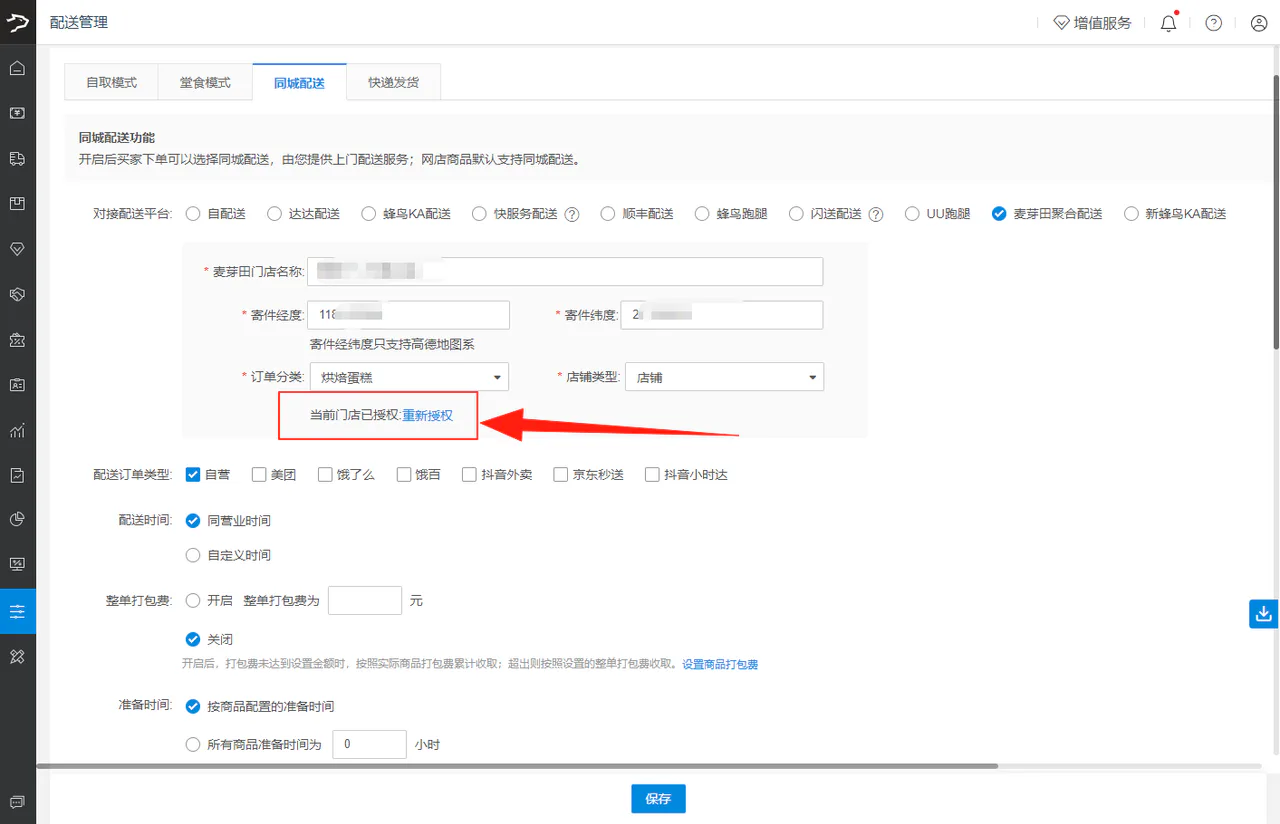
Task: Open the help question mark in header
Action: click(x=1213, y=23)
